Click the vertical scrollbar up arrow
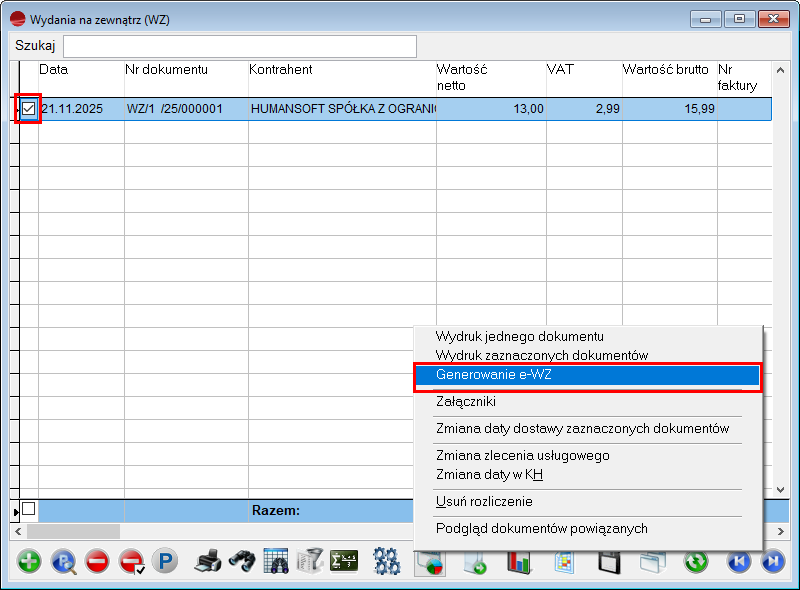This screenshot has width=800, height=590. (781, 71)
